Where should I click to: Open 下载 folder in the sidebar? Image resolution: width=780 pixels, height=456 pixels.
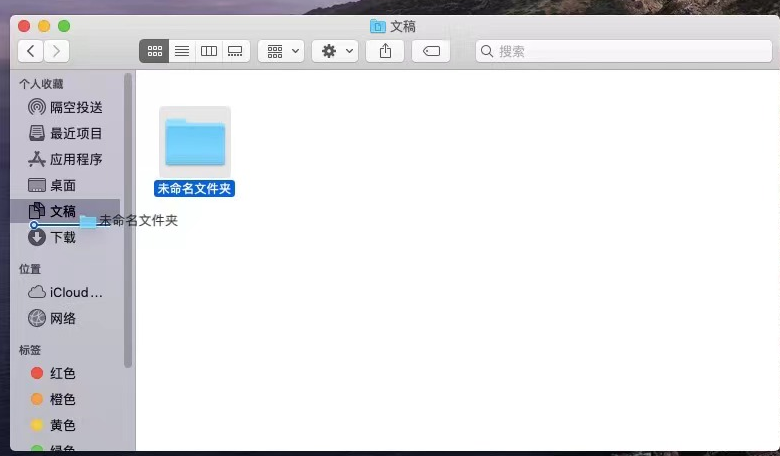tap(62, 238)
